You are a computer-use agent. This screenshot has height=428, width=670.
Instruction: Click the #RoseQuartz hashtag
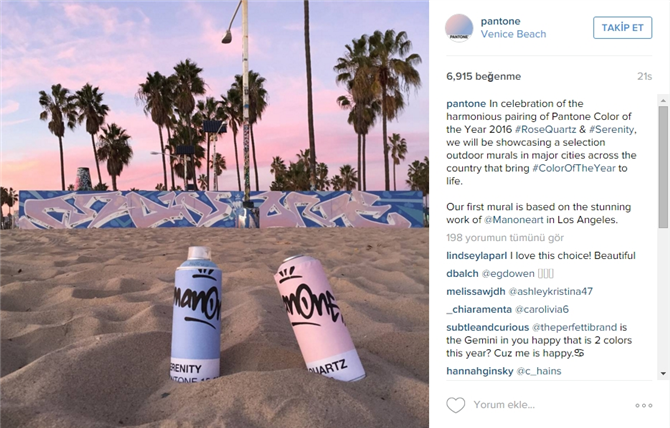click(x=545, y=129)
